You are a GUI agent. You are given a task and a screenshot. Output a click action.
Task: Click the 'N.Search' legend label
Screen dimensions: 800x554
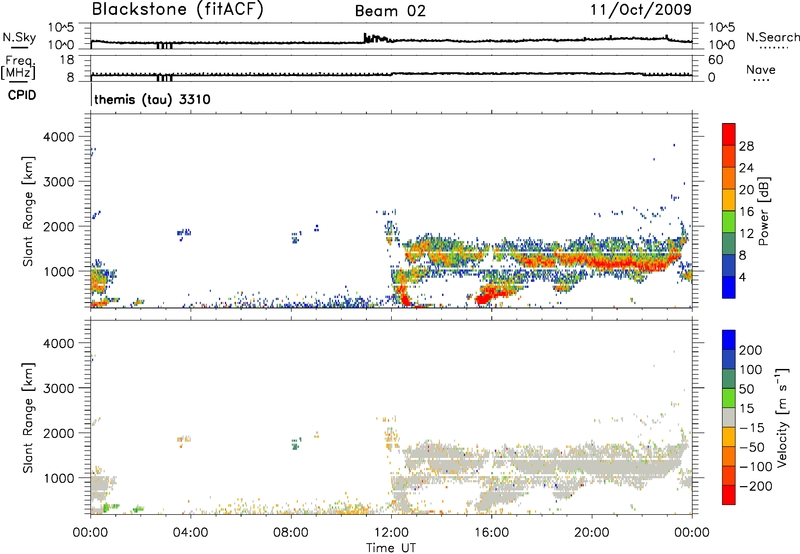pyautogui.click(x=772, y=37)
